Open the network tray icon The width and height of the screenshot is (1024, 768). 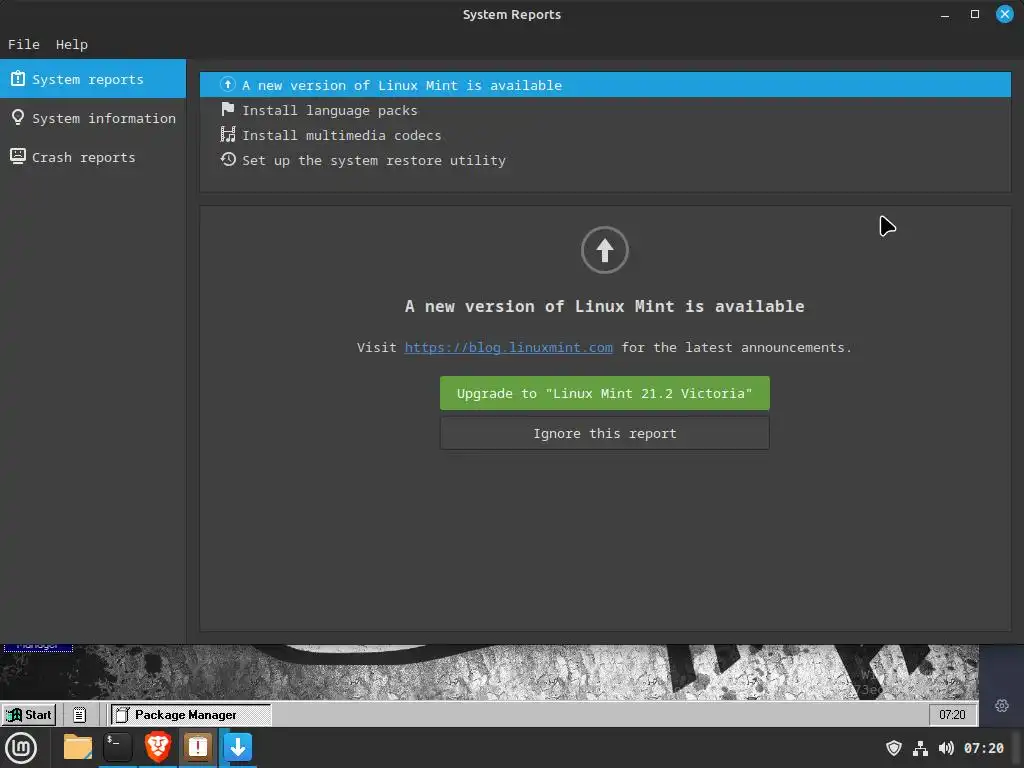[x=920, y=748]
